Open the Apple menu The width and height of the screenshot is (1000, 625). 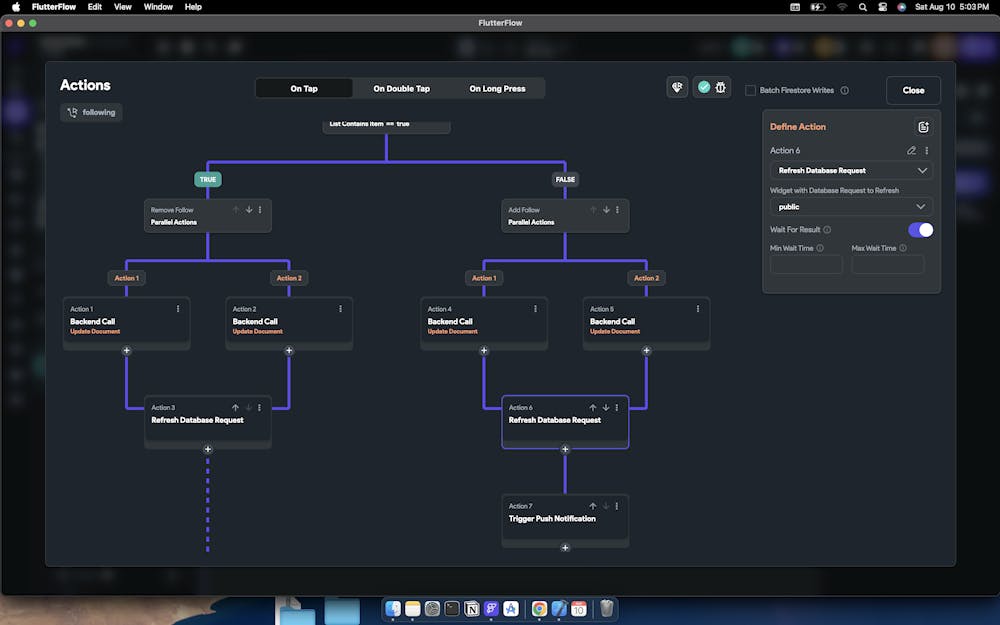click(x=16, y=7)
